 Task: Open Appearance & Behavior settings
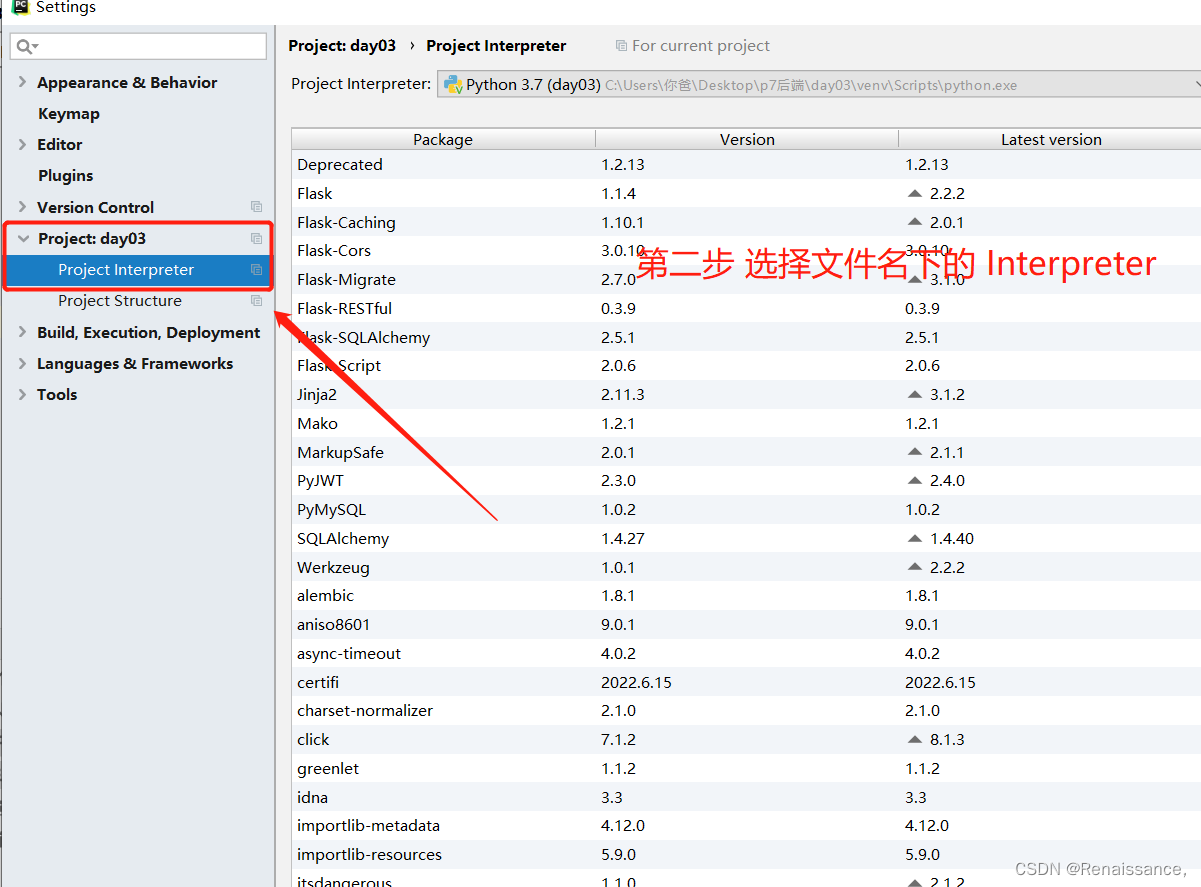pos(127,82)
